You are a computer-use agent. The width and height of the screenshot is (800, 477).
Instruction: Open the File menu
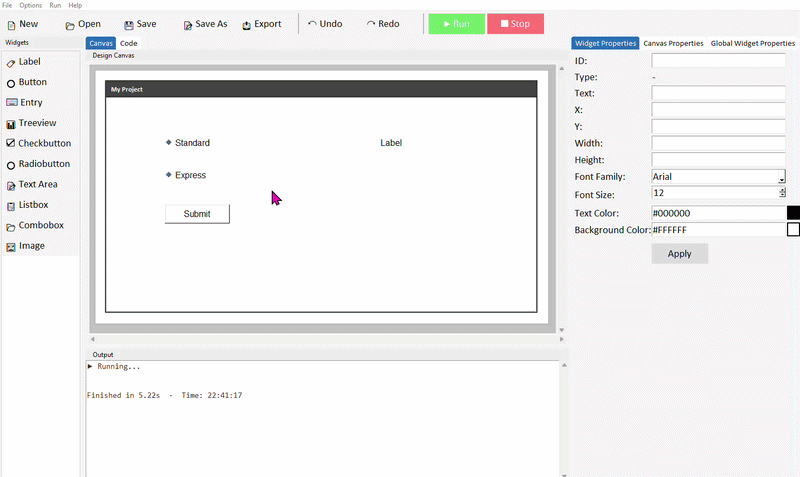click(x=7, y=5)
